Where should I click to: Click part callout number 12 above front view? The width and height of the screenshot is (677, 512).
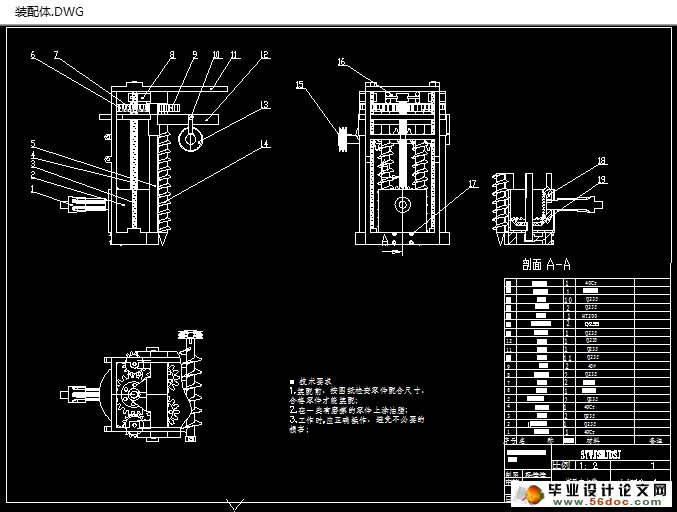click(x=265, y=55)
